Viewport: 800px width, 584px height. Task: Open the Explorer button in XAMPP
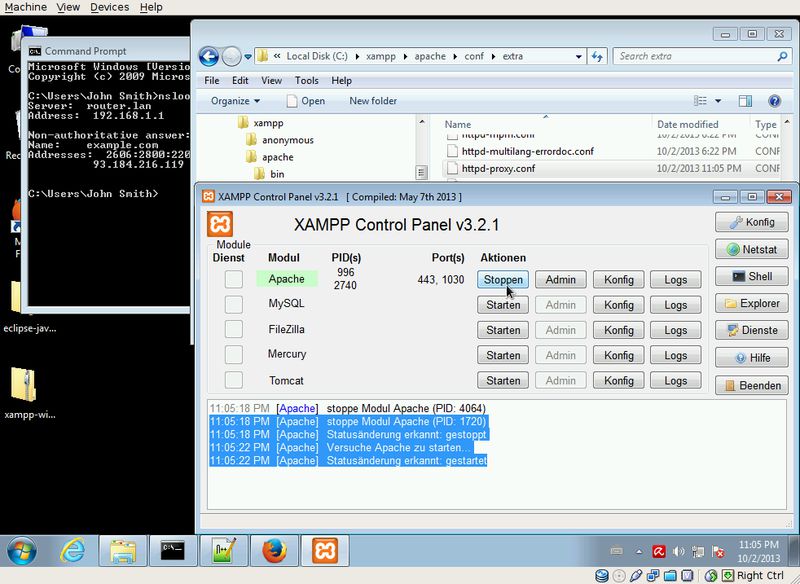pos(752,303)
